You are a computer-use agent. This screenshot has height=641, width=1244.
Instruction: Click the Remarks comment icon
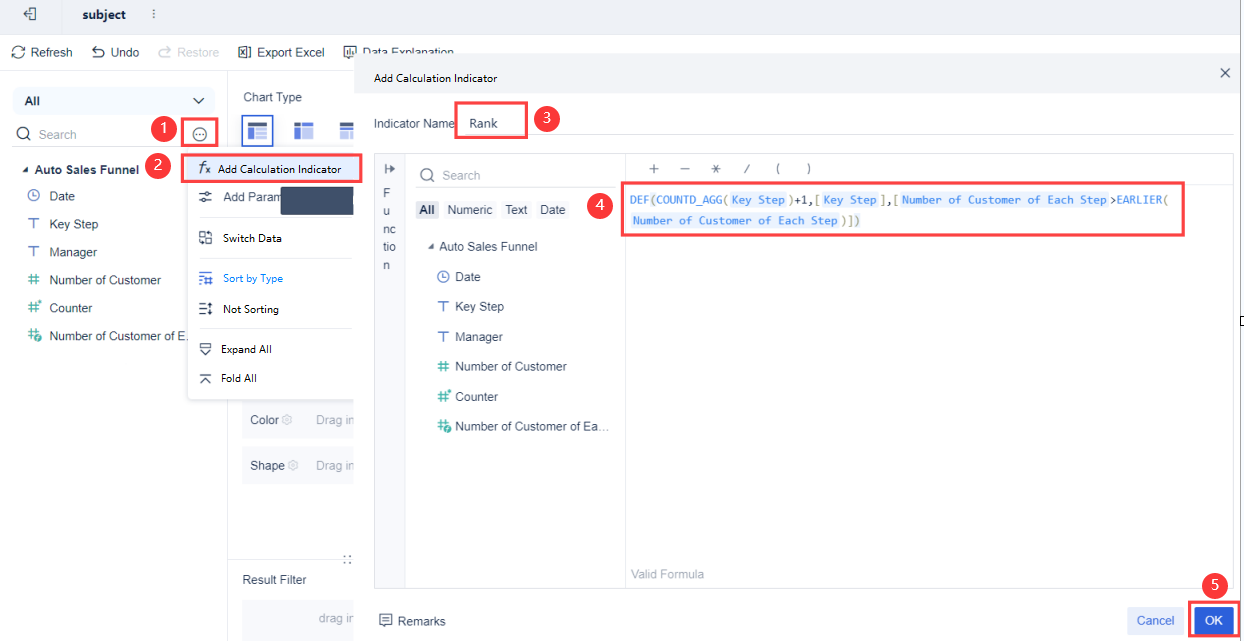(386, 621)
